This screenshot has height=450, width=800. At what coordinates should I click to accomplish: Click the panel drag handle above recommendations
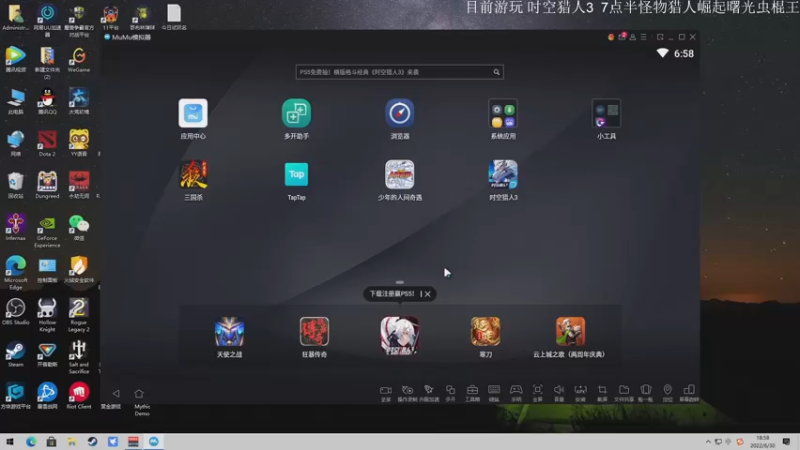click(x=399, y=282)
